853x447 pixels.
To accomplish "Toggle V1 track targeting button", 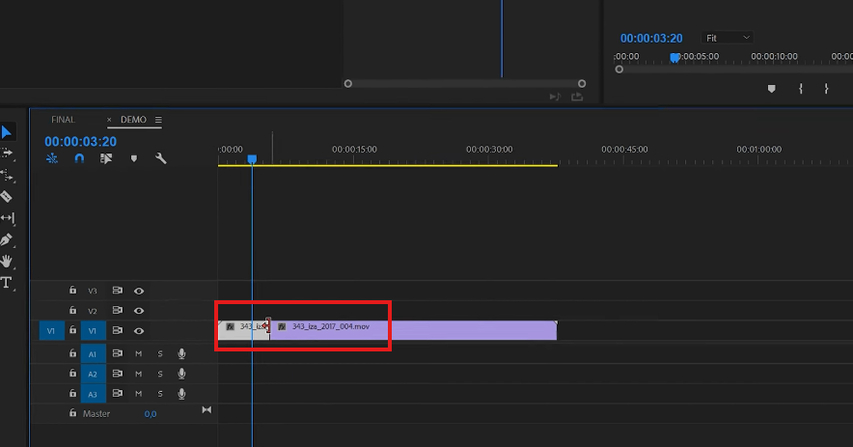I will point(93,331).
